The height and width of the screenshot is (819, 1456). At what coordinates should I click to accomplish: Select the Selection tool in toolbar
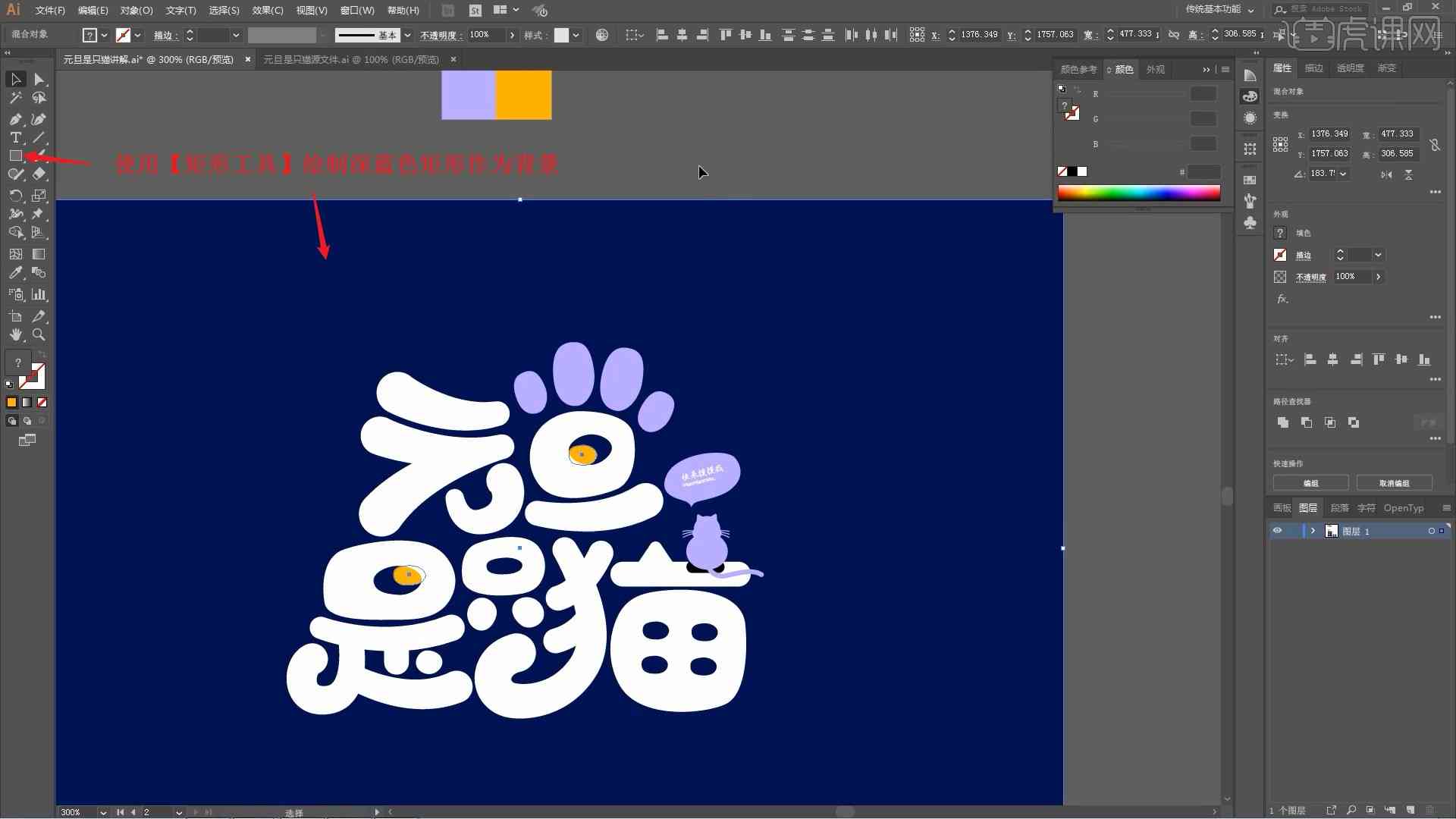pos(14,78)
